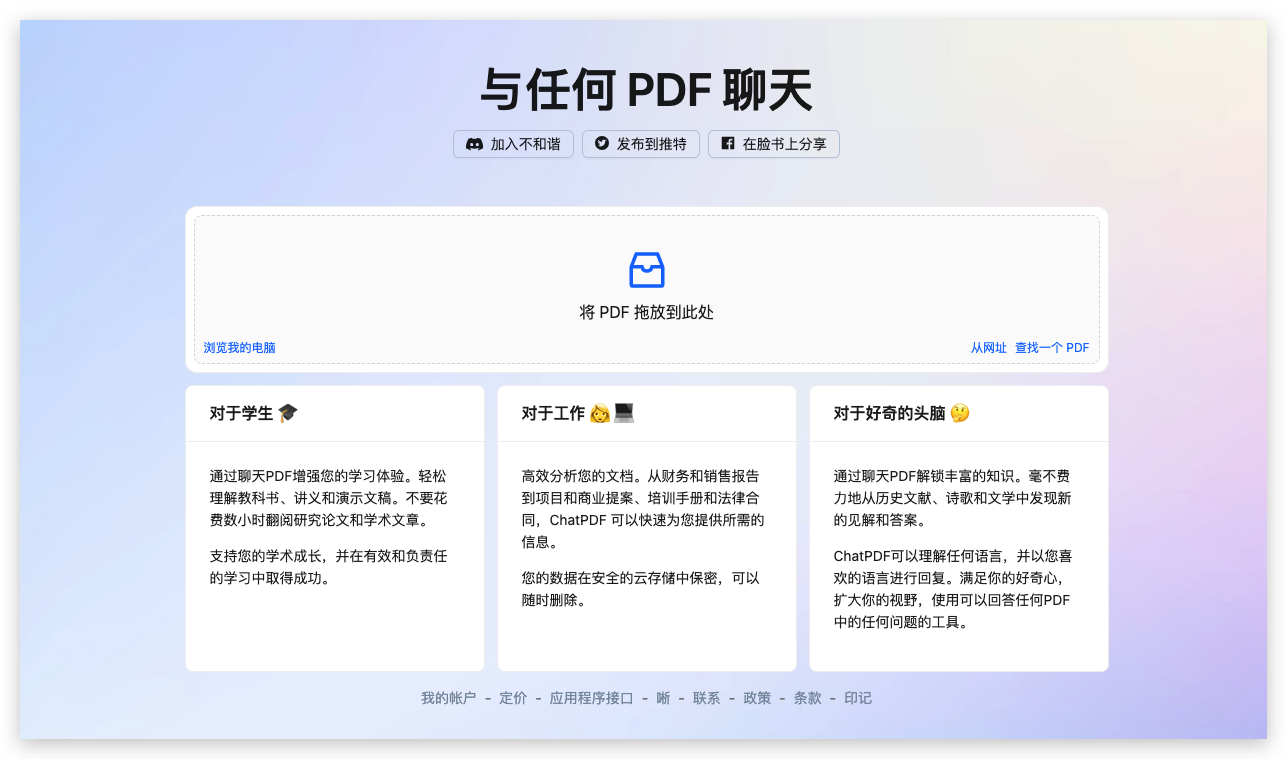Click the 发布到推特 button
This screenshot has width=1287, height=759.
(x=641, y=144)
